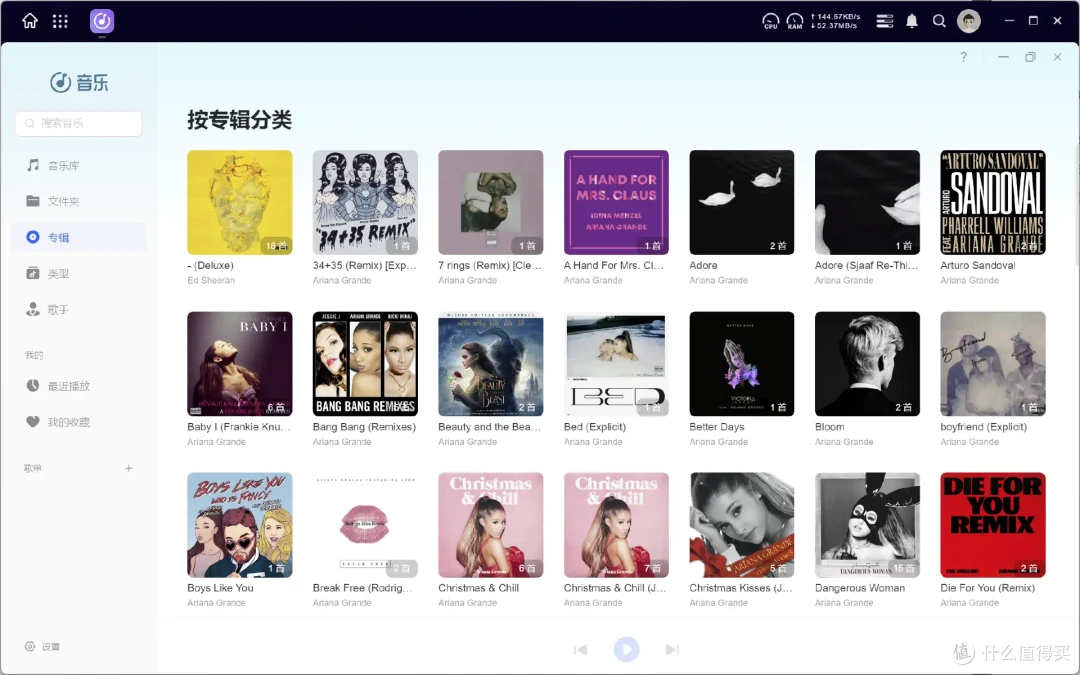This screenshot has width=1080, height=675.
Task: Click the Better Days title text
Action: (716, 427)
